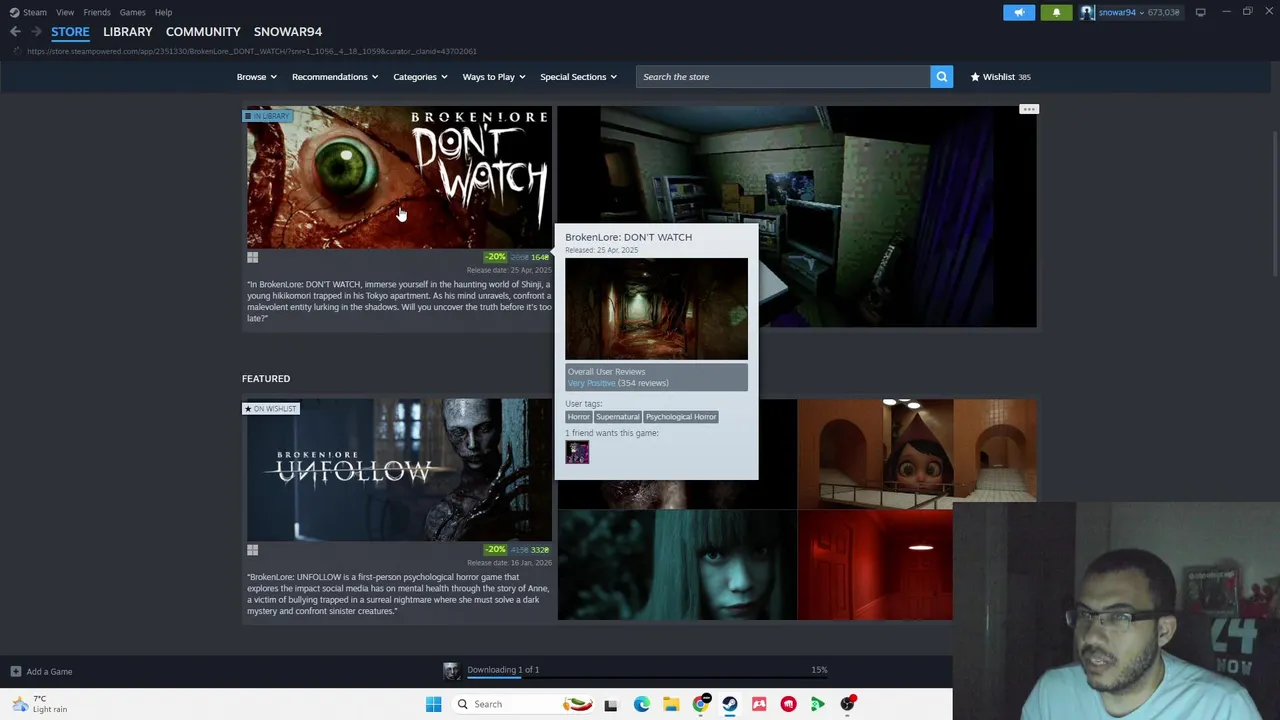This screenshot has width=1280, height=720.
Task: Click the Add a Game plus icon
Action: click(15, 671)
